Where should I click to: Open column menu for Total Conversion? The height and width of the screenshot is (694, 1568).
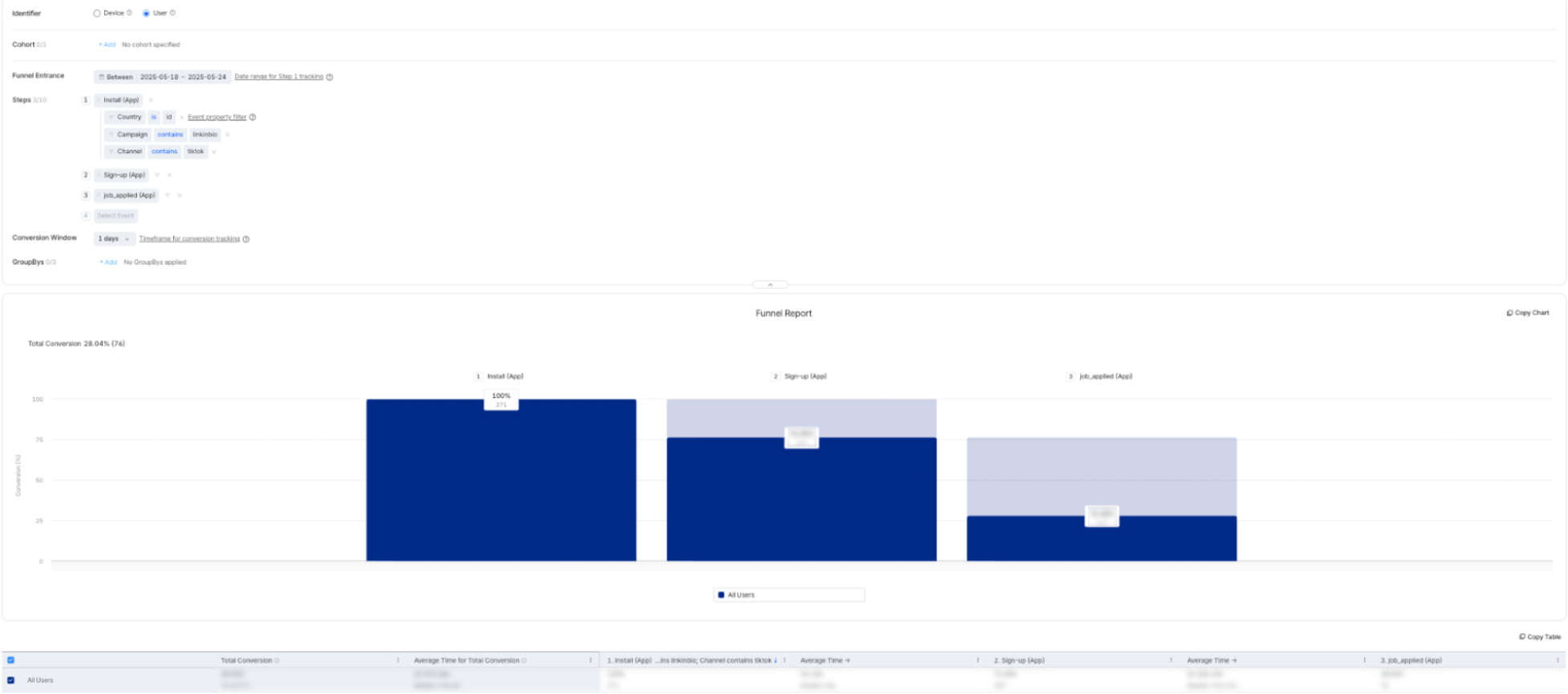point(398,660)
